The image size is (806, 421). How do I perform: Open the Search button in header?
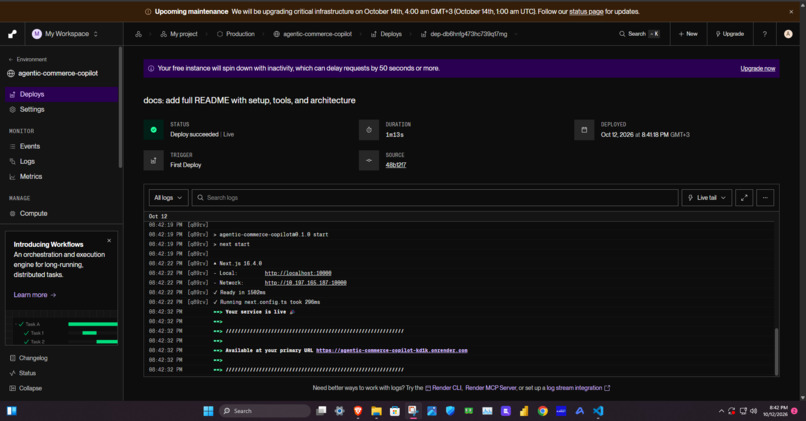click(x=639, y=34)
